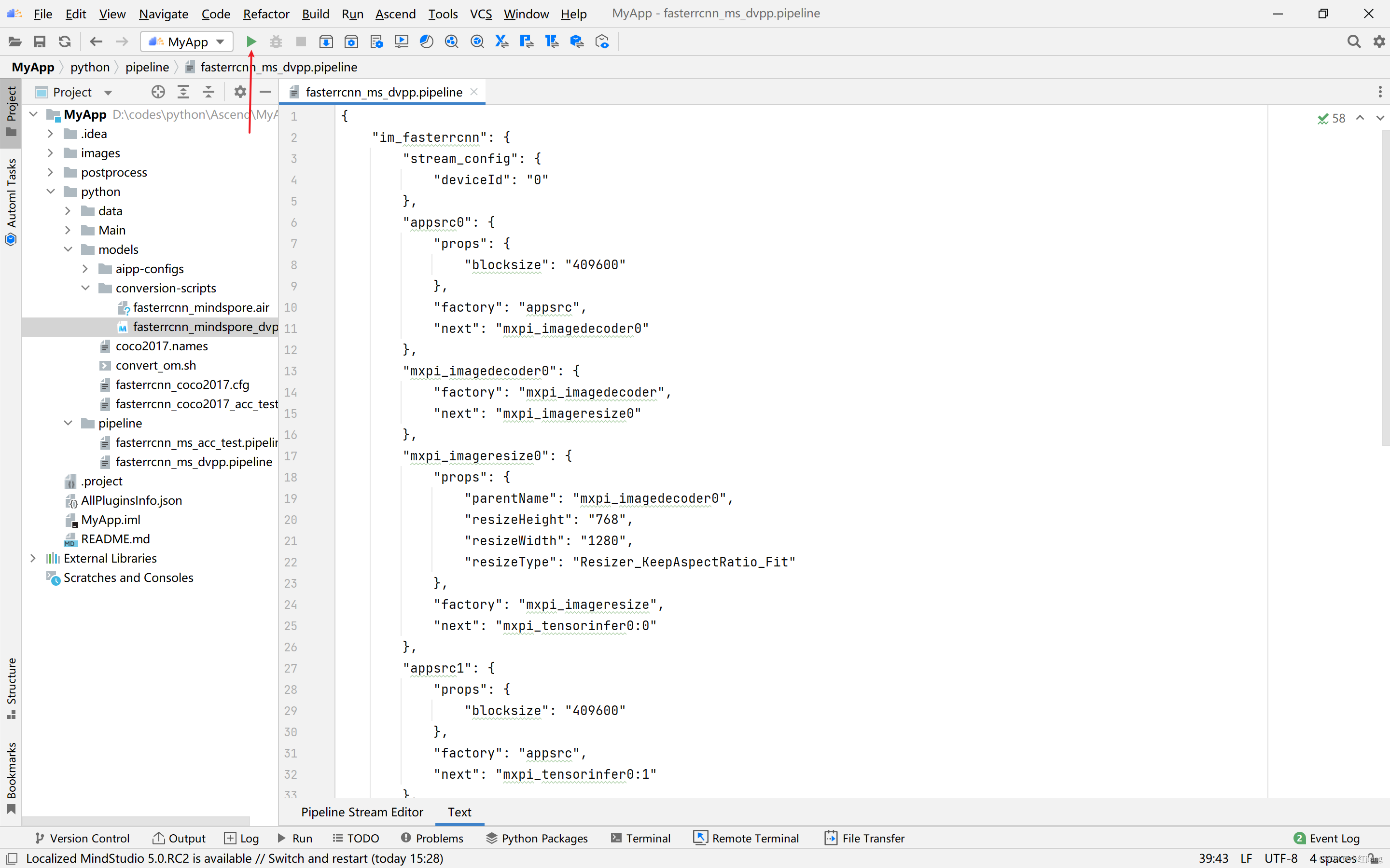Screen dimensions: 1390x868
Task: Click the green Run button in toolbar
Action: [251, 41]
